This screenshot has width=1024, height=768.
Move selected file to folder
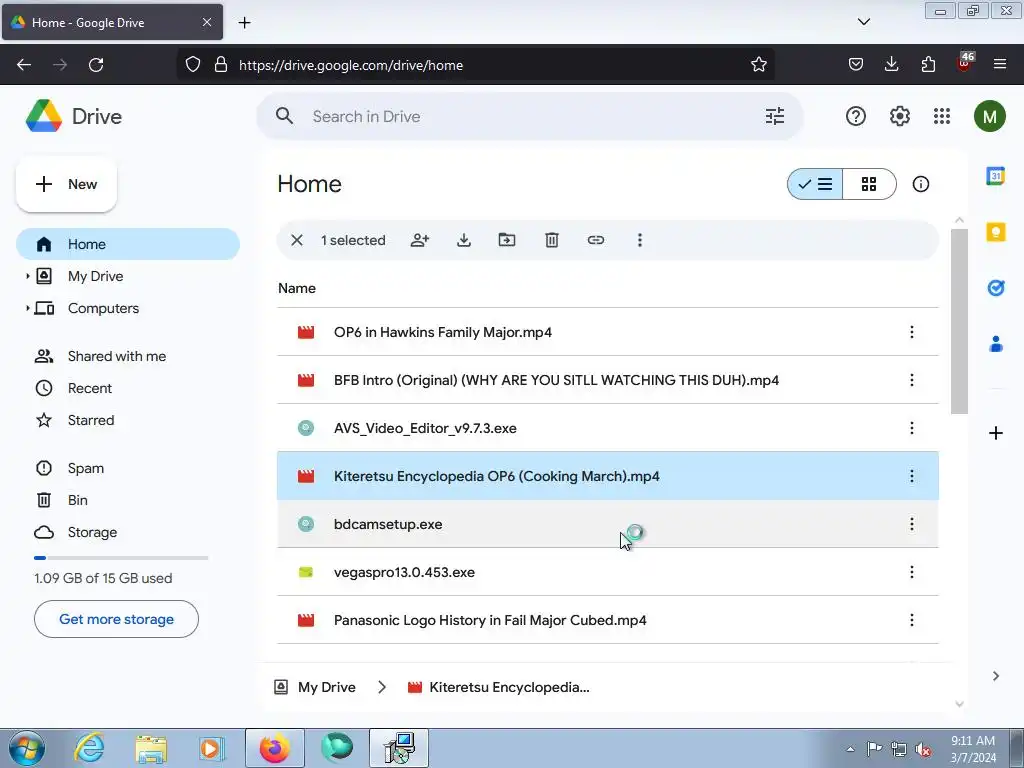507,240
